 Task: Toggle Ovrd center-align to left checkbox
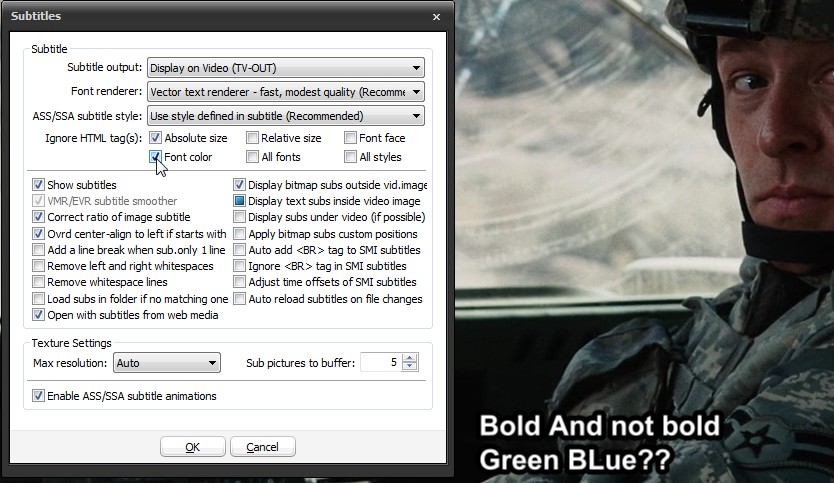(x=38, y=234)
